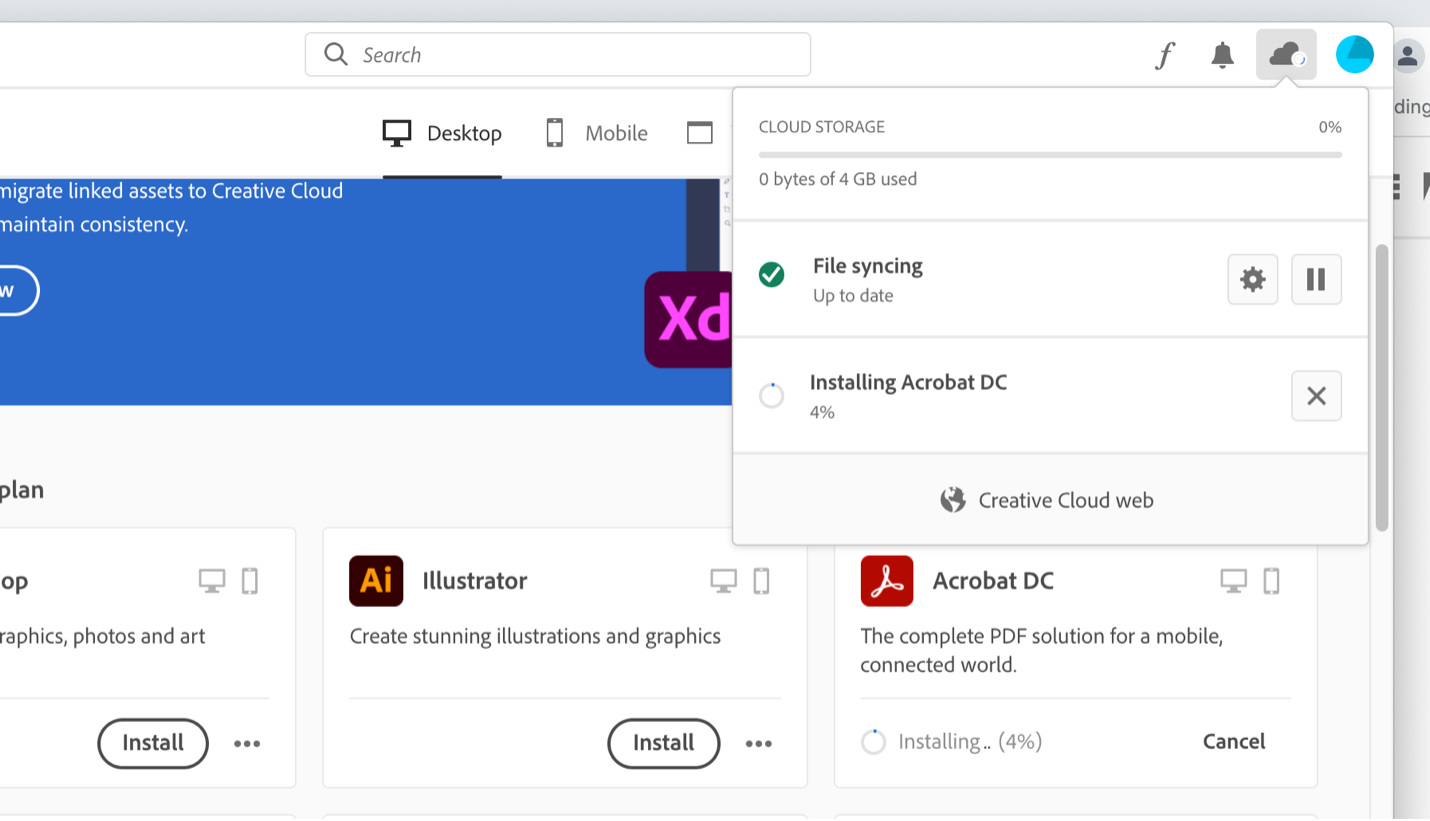Switch to the Mobile tab
The height and width of the screenshot is (821, 1430).
pos(596,133)
